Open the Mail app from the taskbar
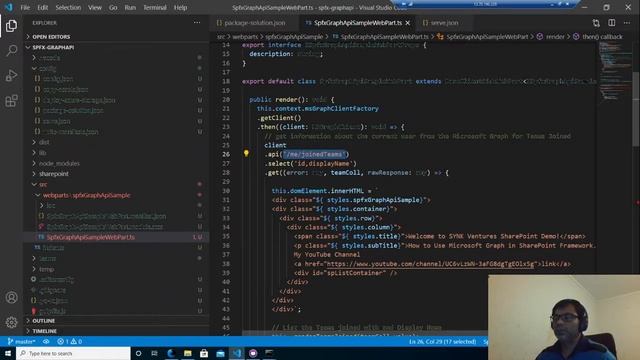The width and height of the screenshot is (640, 360). 220,353
